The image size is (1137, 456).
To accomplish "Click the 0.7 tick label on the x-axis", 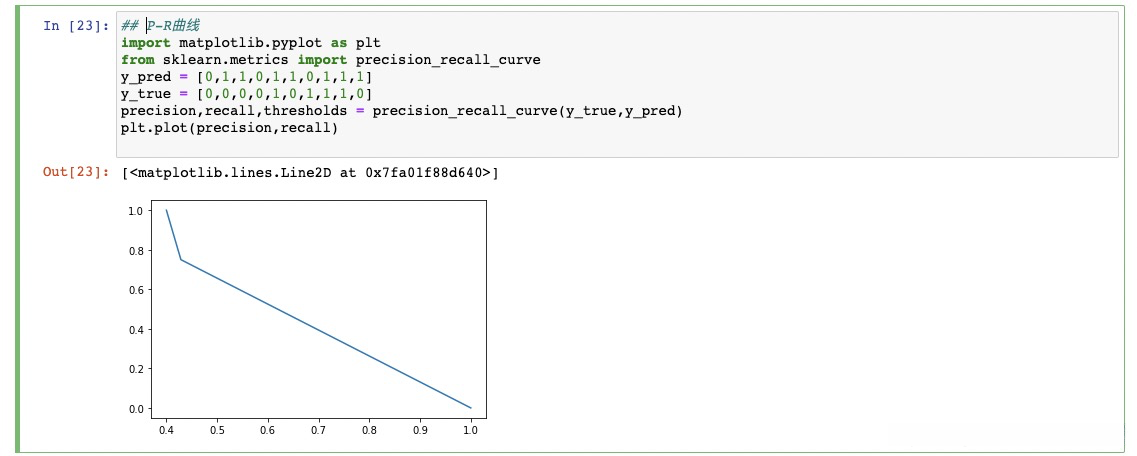I will click(x=318, y=429).
